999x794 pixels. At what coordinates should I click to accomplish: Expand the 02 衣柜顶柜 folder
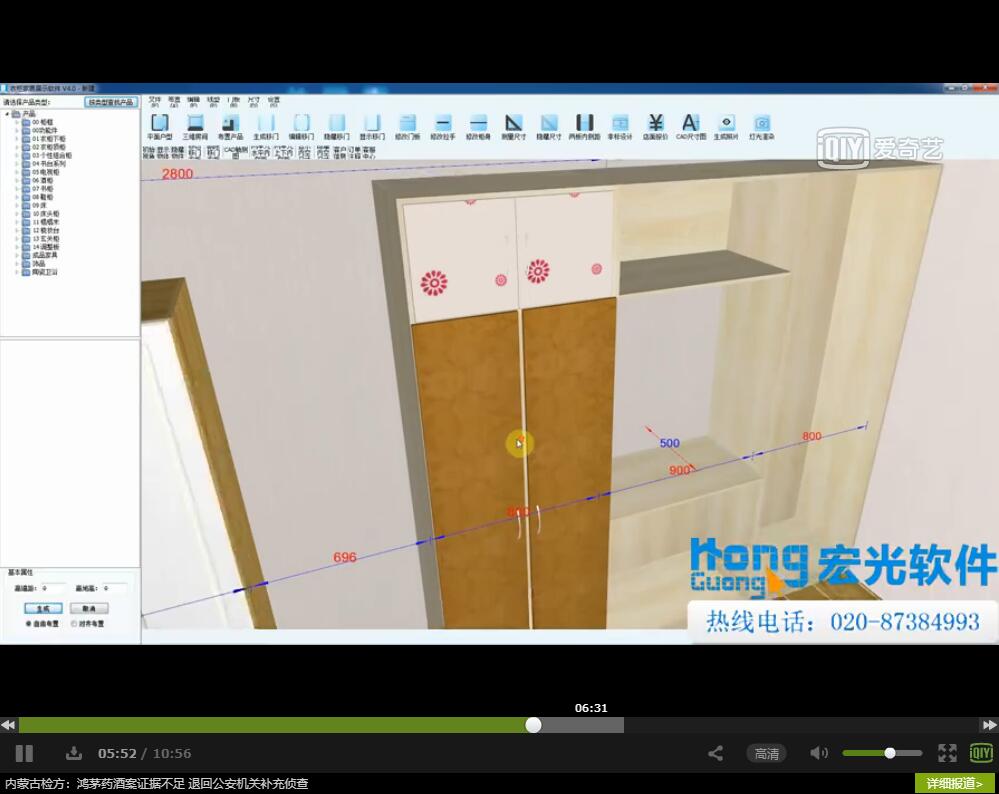coord(17,147)
